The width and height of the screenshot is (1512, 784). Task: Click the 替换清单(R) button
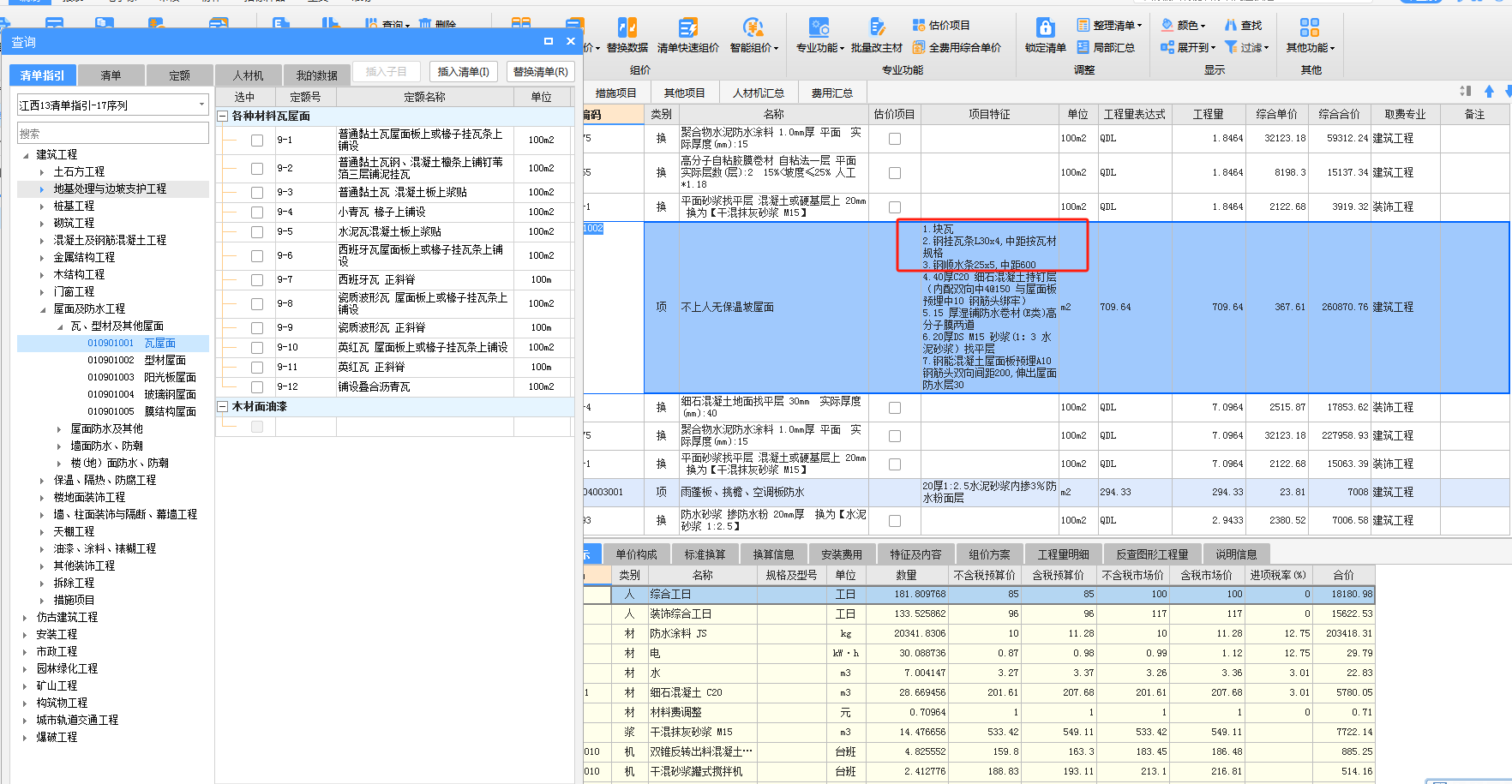[540, 72]
